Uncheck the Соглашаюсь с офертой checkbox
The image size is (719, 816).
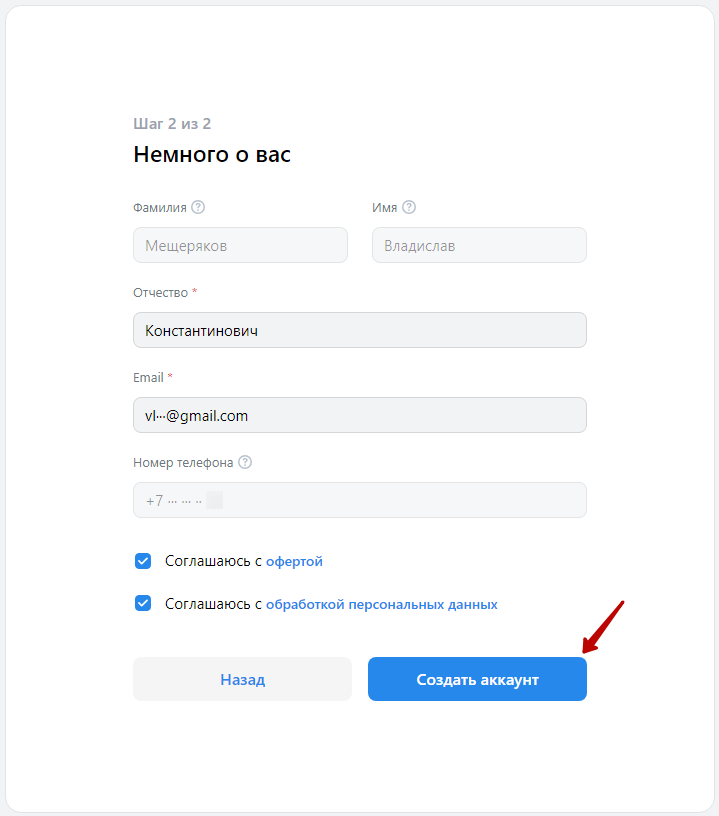point(143,561)
